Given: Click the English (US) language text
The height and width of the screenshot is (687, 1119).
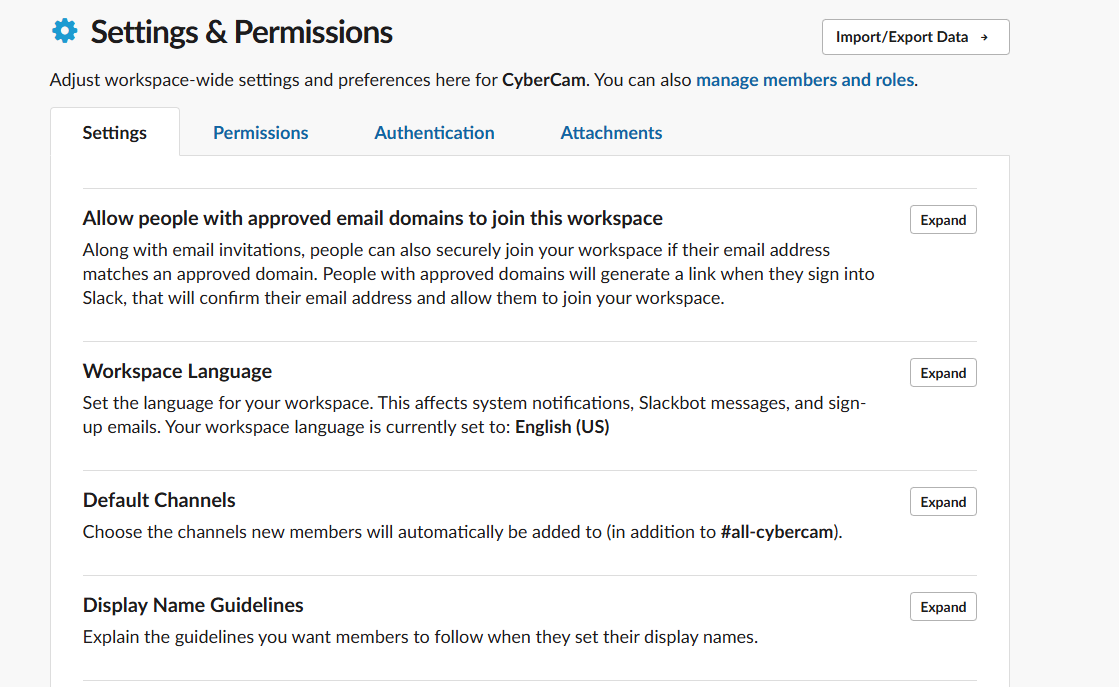Looking at the screenshot, I should coord(562,427).
